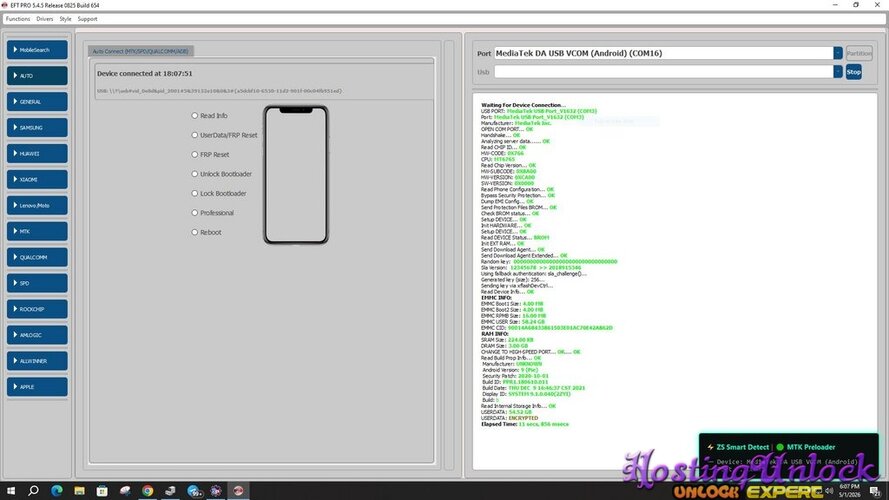Open the Functions menu
This screenshot has width=889, height=500.
coord(18,19)
